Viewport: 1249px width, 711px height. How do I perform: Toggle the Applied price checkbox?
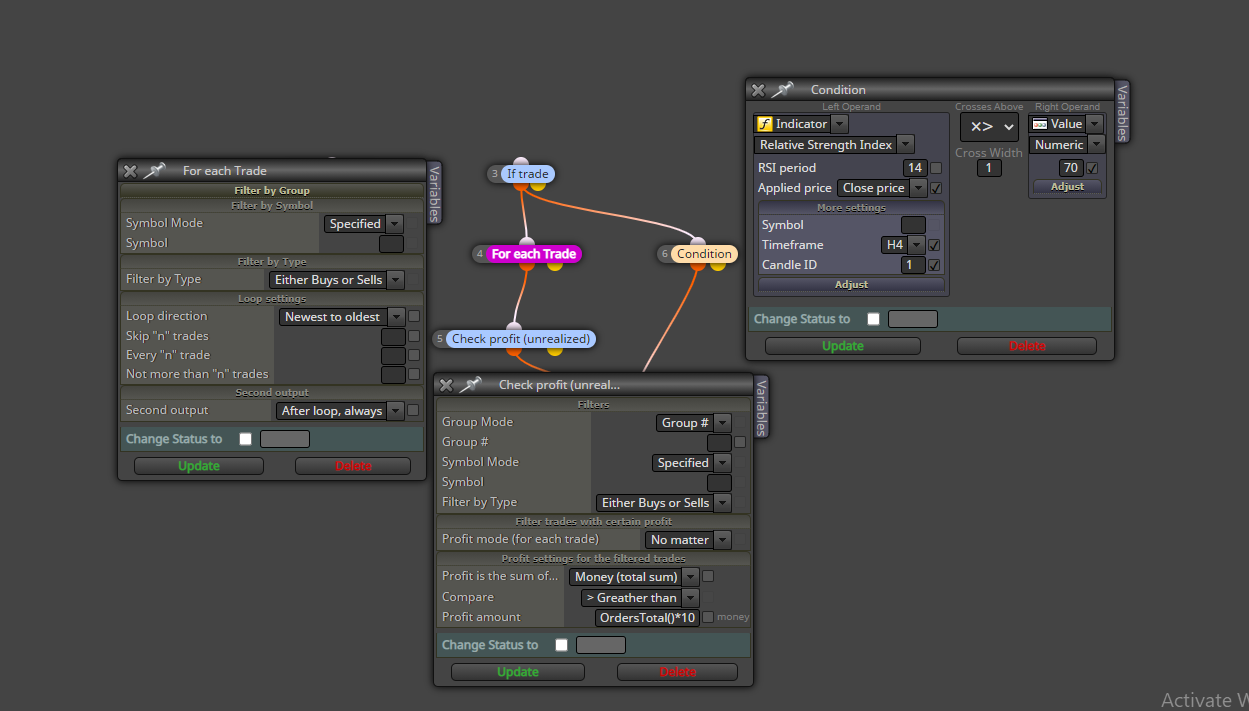(936, 188)
